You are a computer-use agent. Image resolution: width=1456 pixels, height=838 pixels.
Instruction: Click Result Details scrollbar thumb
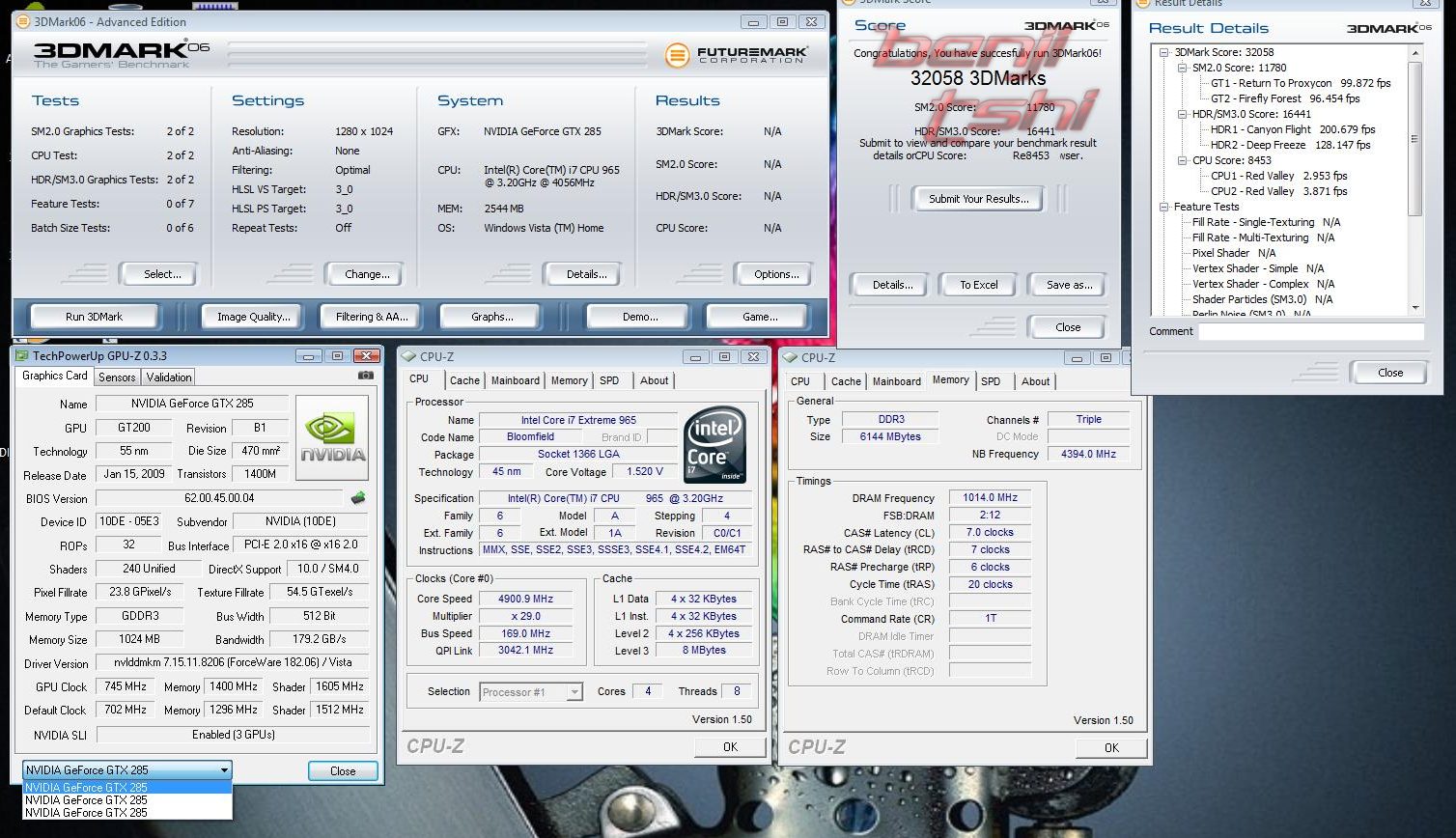click(x=1415, y=138)
